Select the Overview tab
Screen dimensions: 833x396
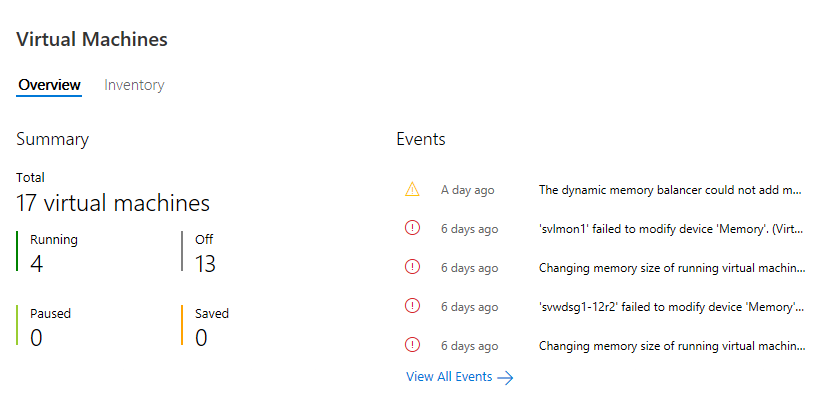pyautogui.click(x=49, y=85)
